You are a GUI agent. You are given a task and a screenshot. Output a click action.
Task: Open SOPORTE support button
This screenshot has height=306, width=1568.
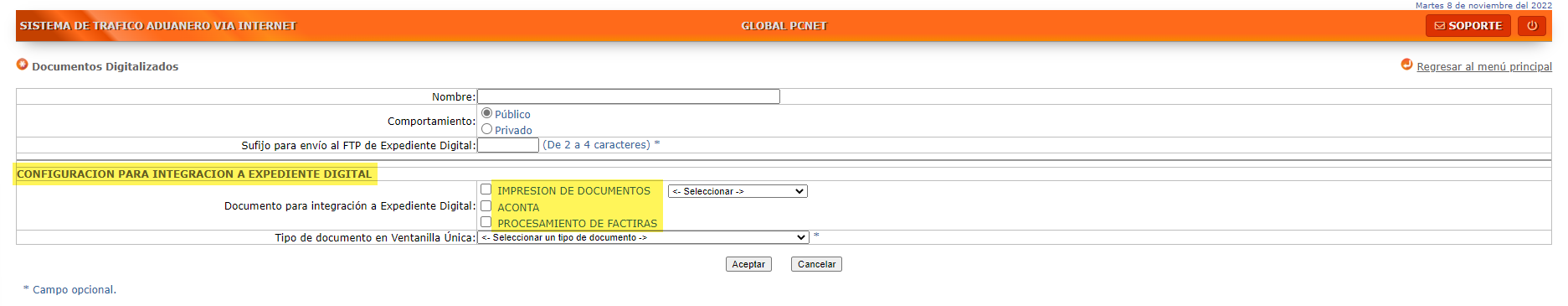pos(1468,26)
